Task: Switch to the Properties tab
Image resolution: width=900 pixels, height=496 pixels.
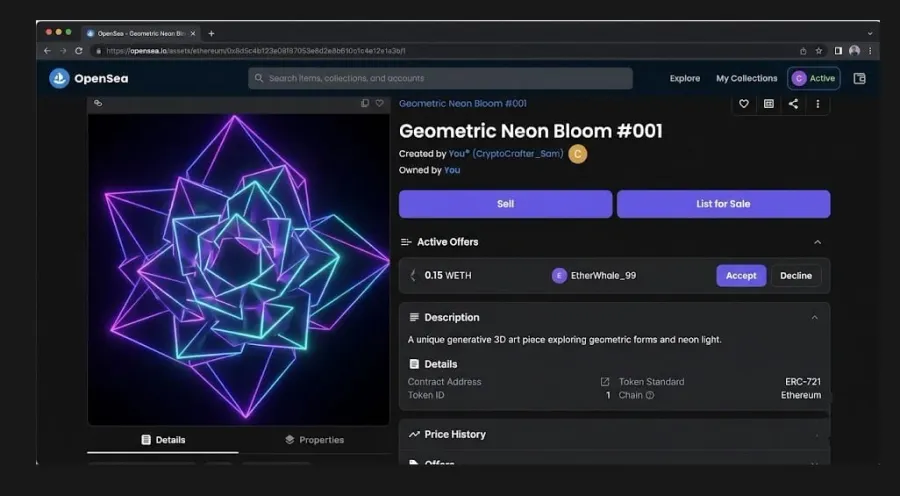Action: (315, 440)
